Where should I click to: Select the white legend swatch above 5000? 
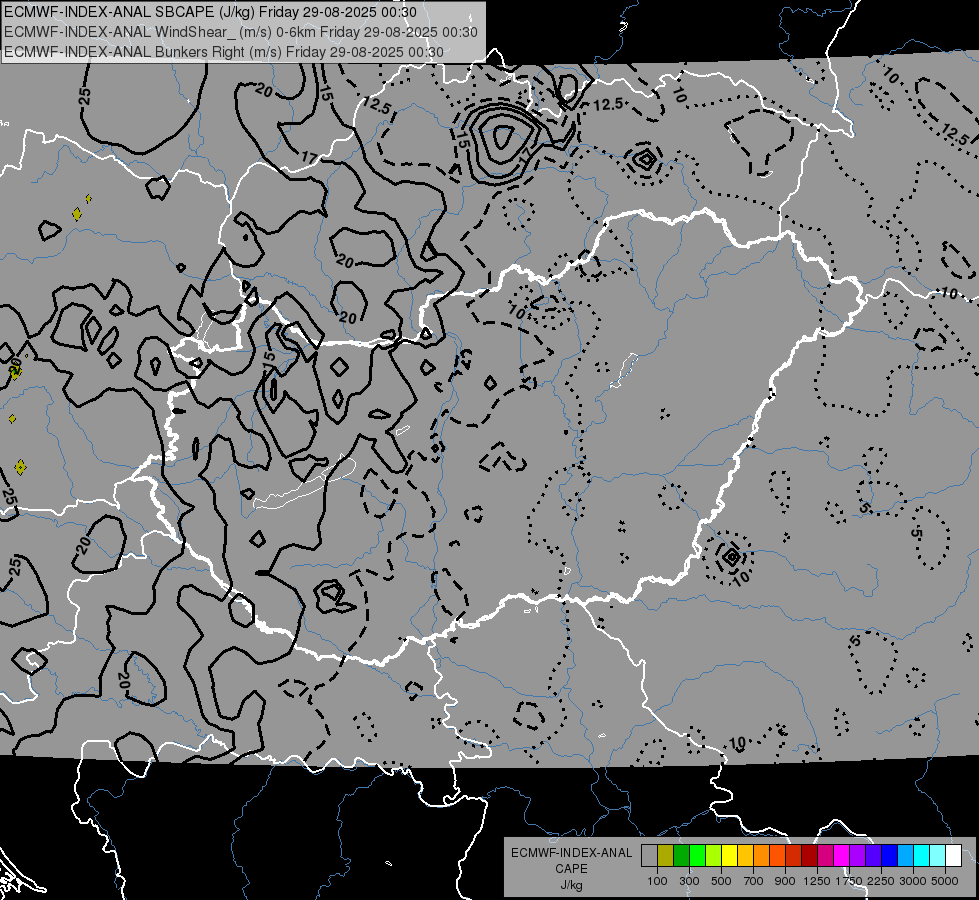point(953,856)
